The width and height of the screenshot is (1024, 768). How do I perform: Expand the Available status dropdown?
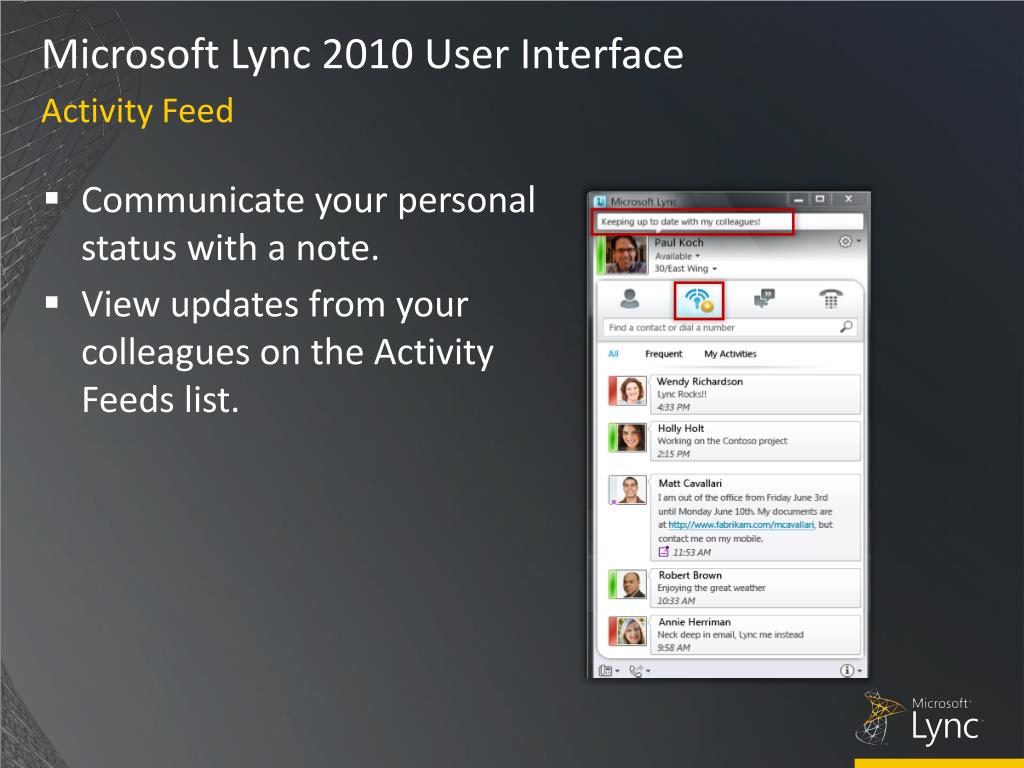click(x=697, y=256)
